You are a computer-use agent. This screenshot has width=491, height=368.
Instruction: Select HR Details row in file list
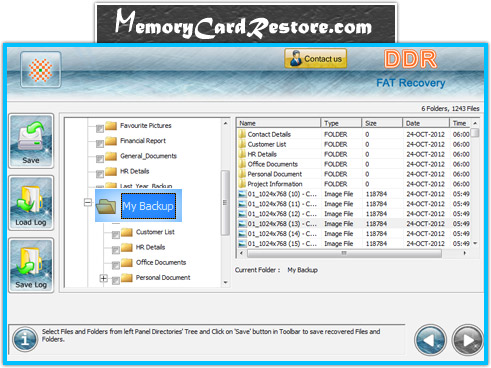[354, 154]
